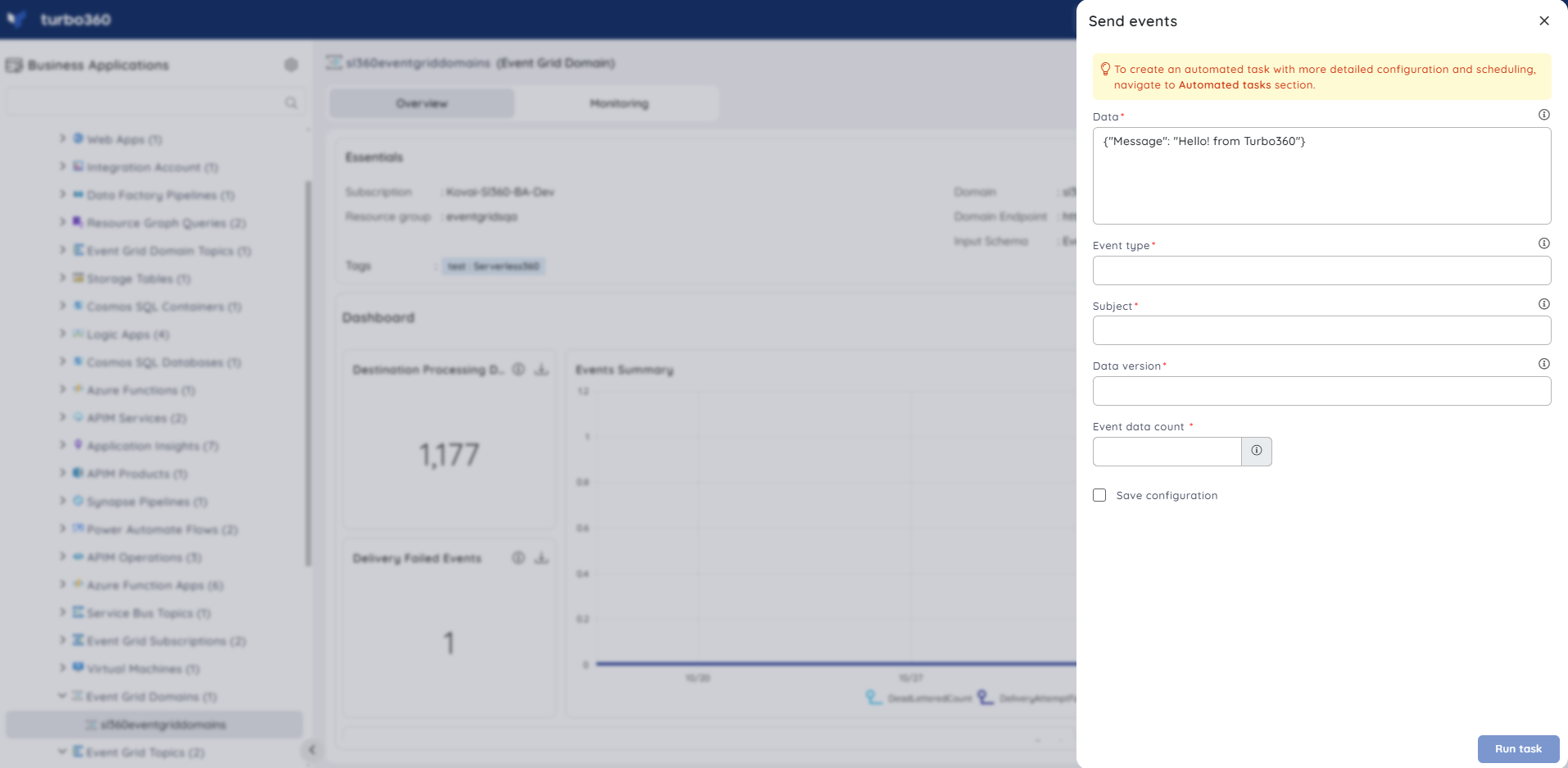Select Service Bus Topics tree item
Screen dimensions: 1568x768
click(149, 613)
